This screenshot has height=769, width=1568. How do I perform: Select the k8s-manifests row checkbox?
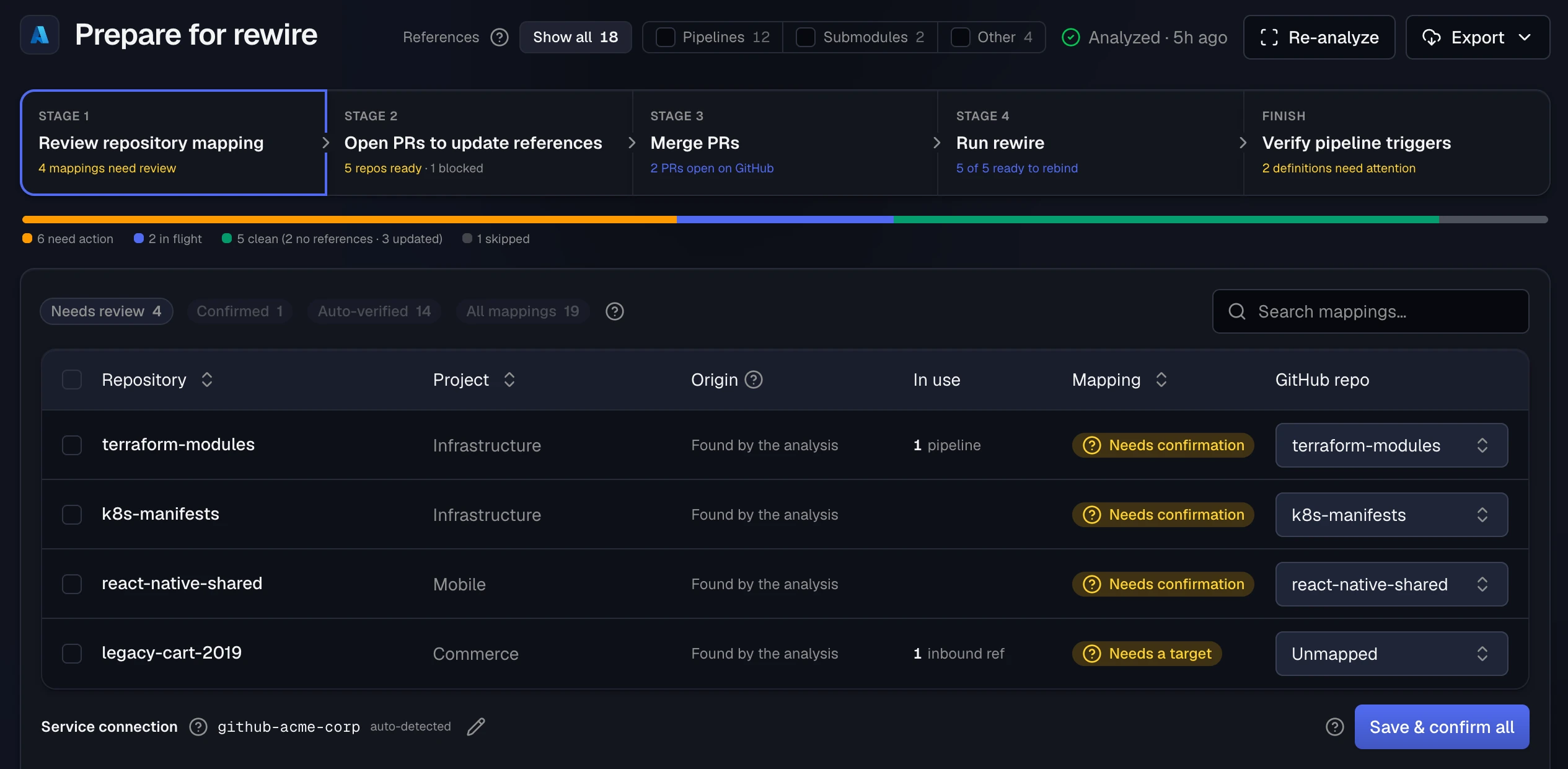[72, 515]
